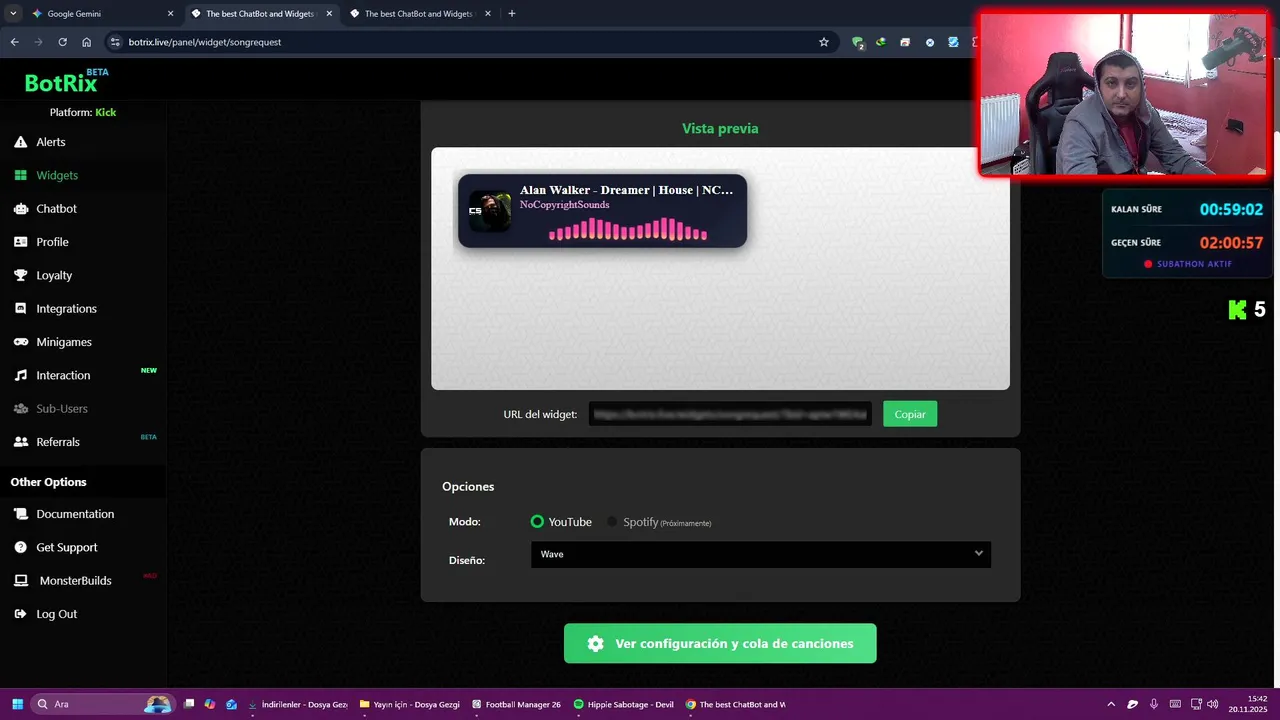
Task: Click the pink audio wave visualizer
Action: pyautogui.click(x=628, y=230)
